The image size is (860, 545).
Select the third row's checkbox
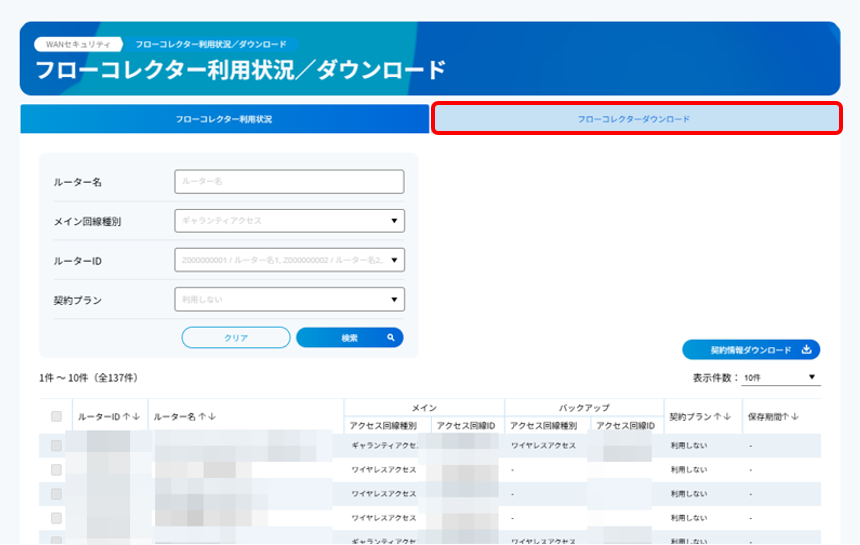[56, 494]
